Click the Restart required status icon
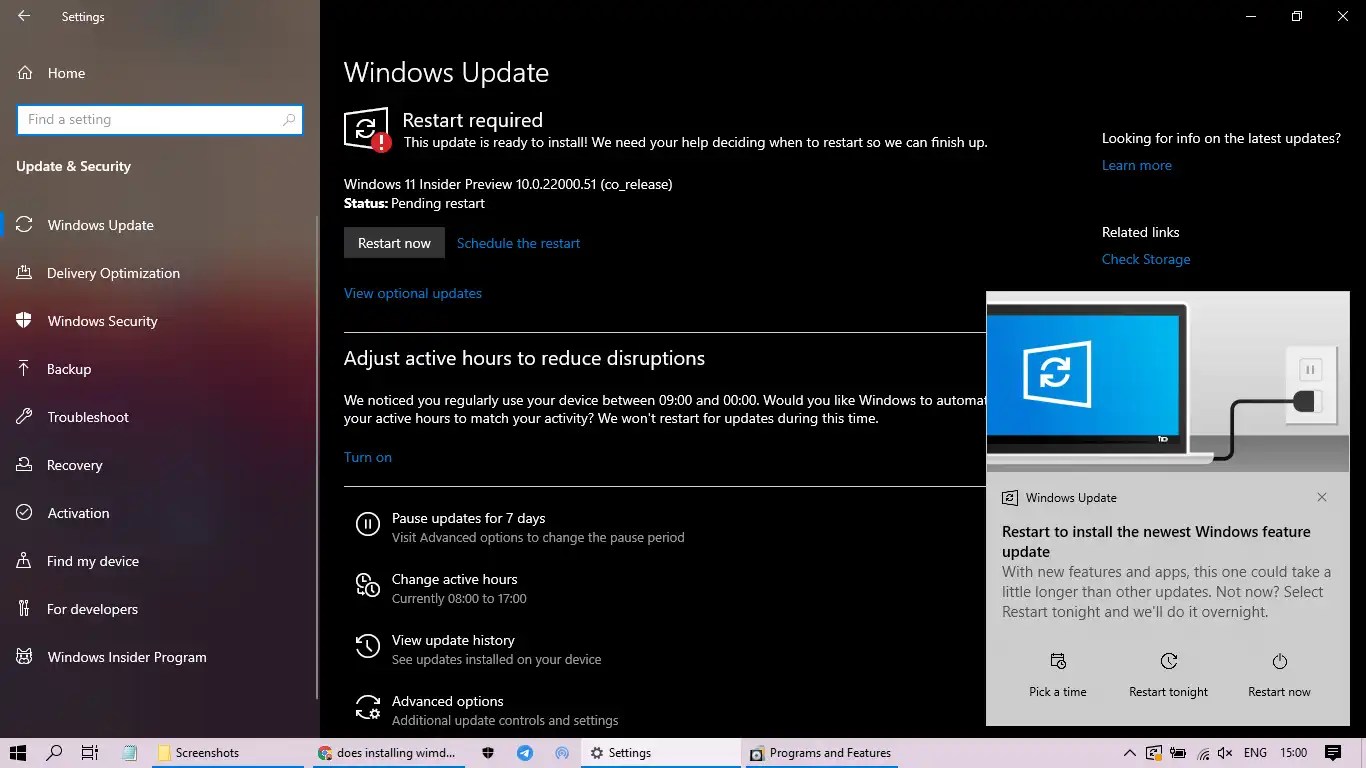 tap(367, 129)
